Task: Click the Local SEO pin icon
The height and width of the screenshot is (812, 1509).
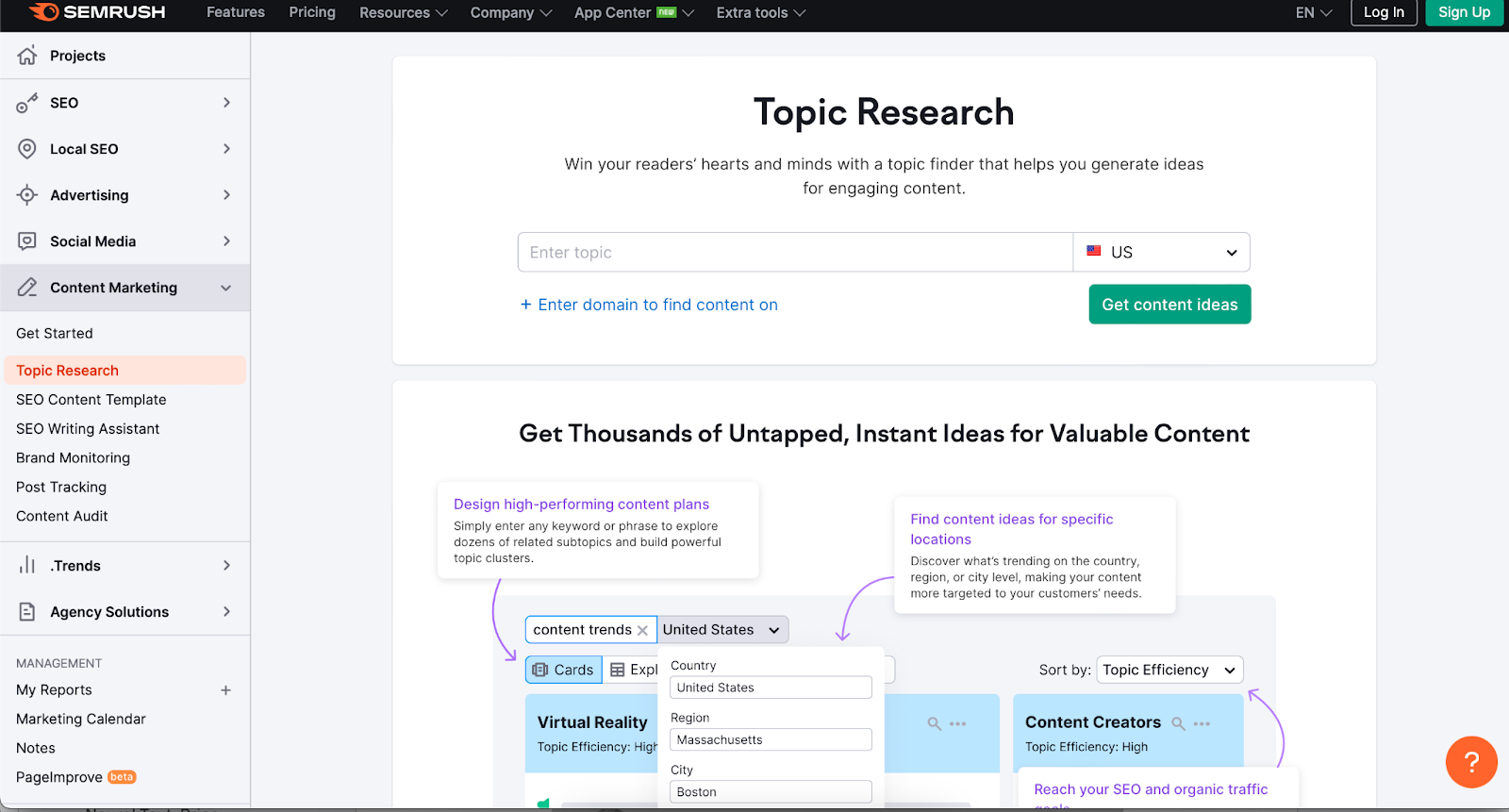Action: (x=27, y=149)
